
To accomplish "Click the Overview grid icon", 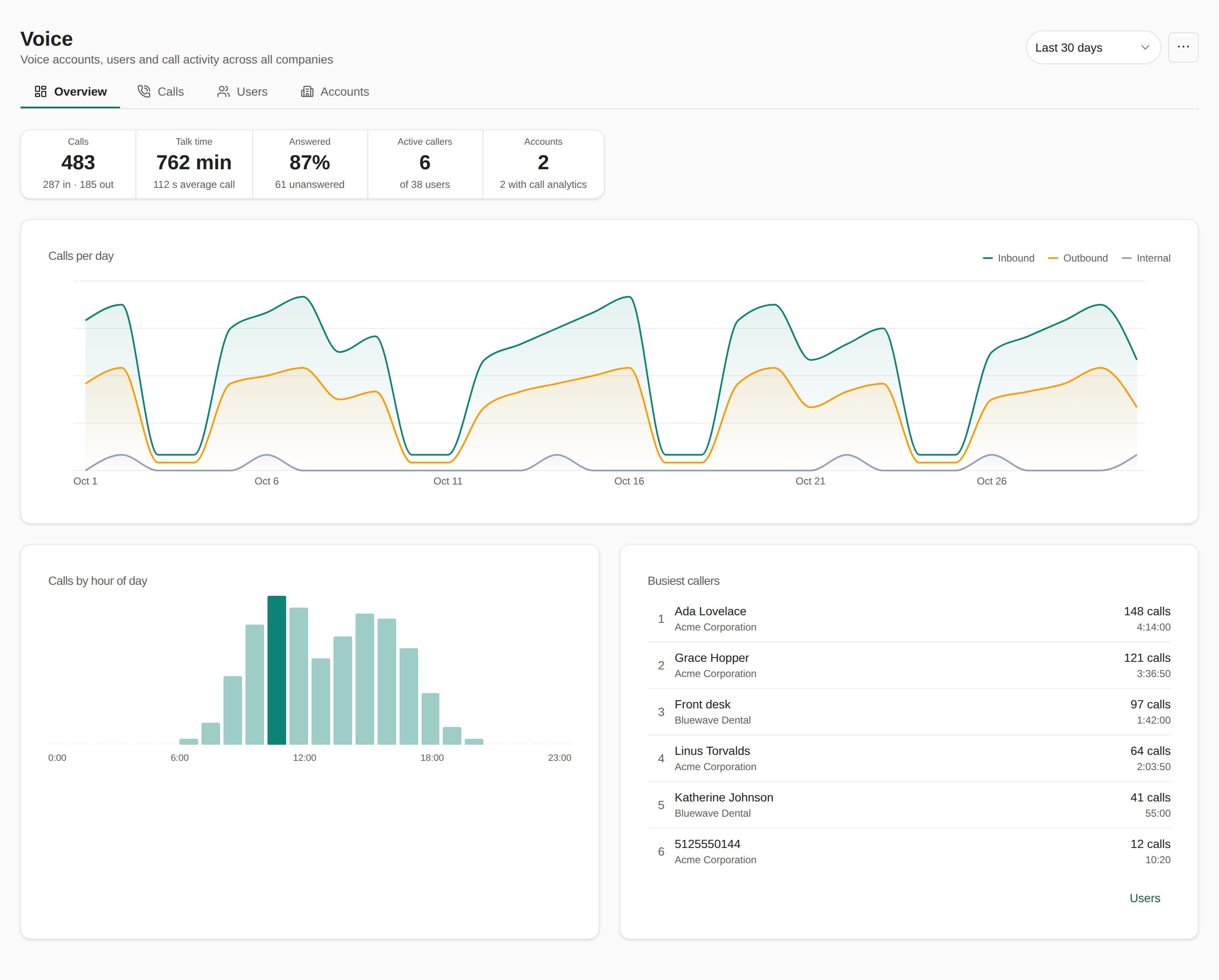I will 41,91.
